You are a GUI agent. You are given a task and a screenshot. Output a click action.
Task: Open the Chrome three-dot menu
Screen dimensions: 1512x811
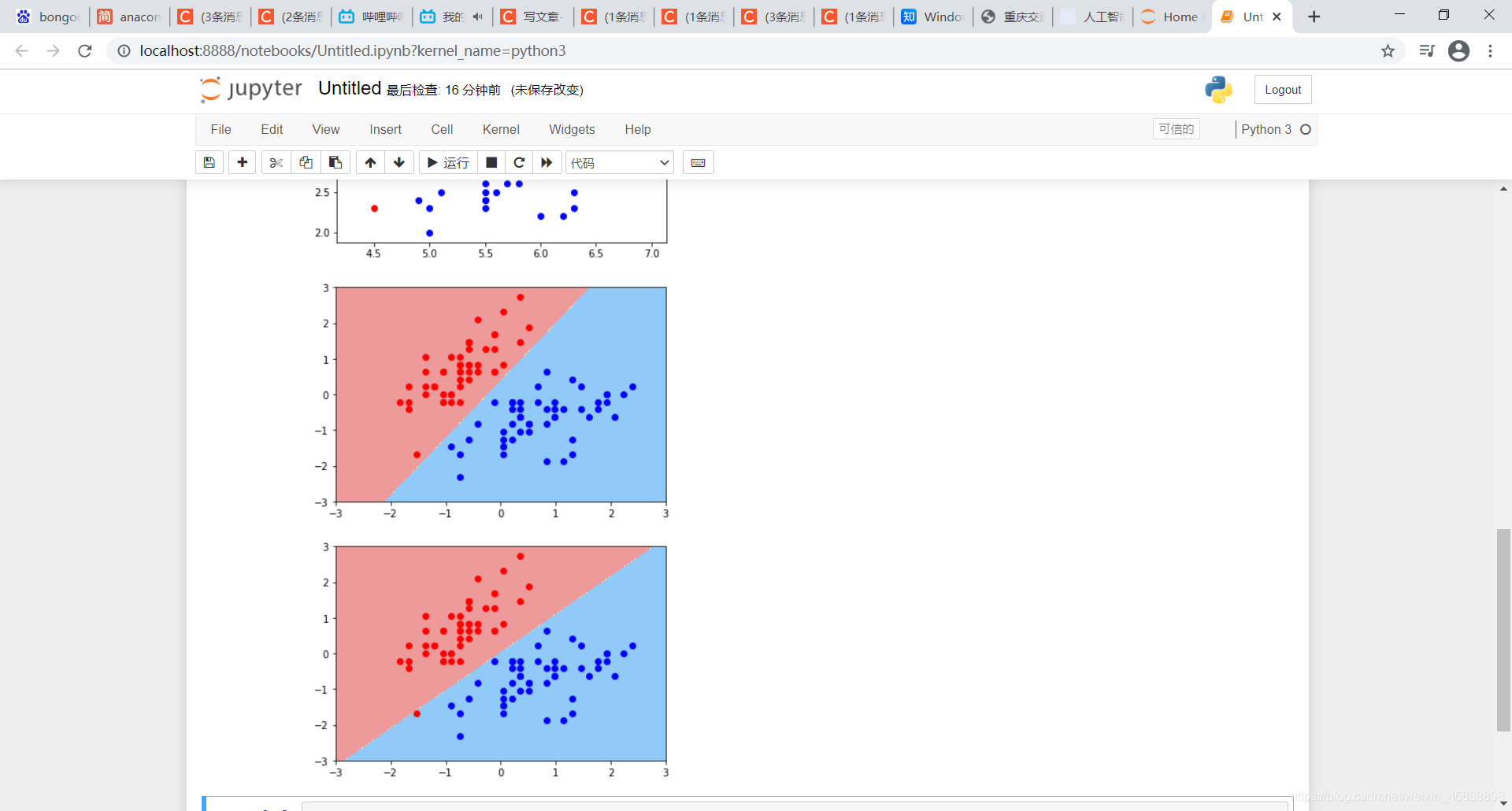pos(1490,50)
